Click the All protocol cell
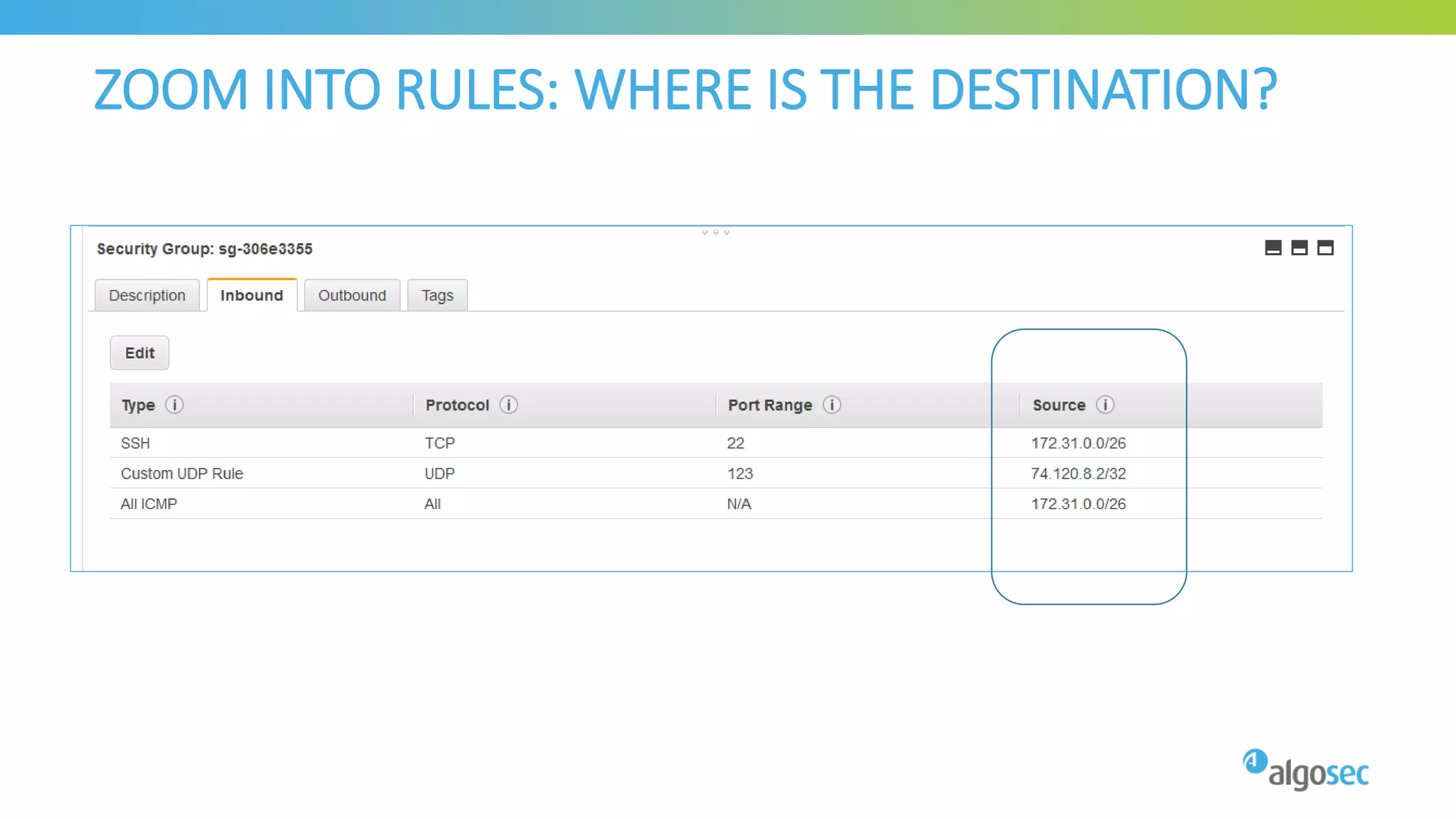The width and height of the screenshot is (1456, 819). tap(432, 504)
